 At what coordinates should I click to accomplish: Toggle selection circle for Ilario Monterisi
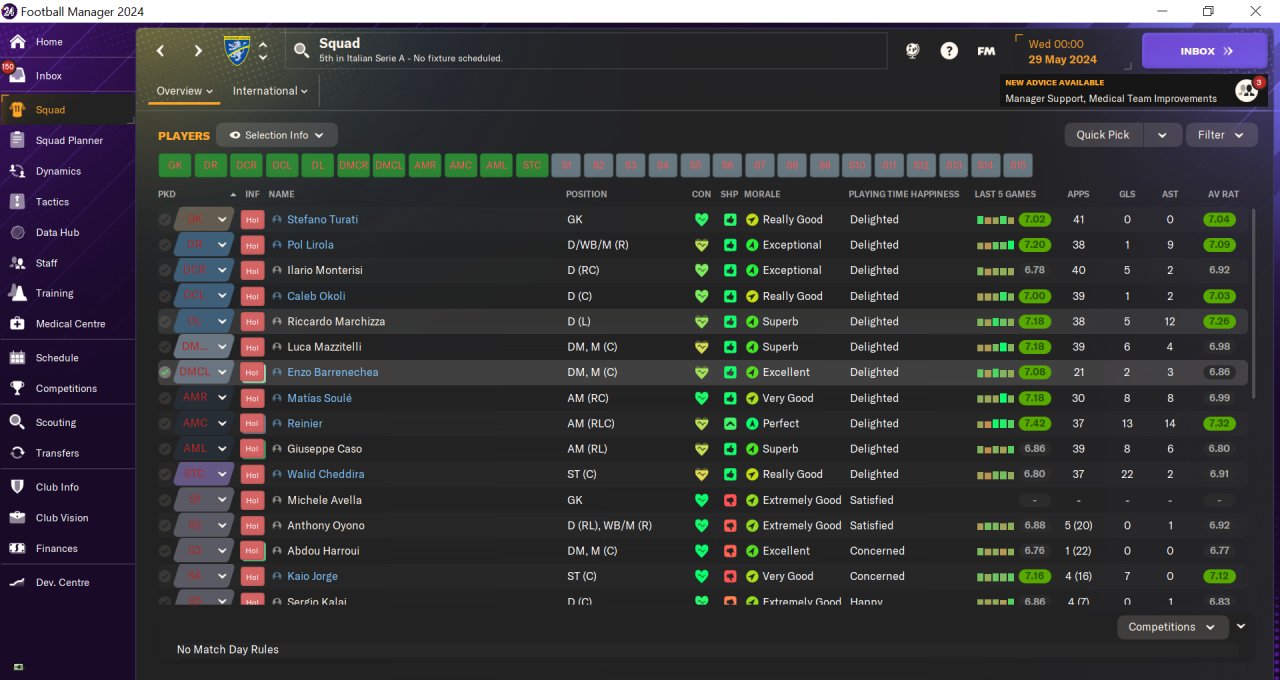point(165,271)
